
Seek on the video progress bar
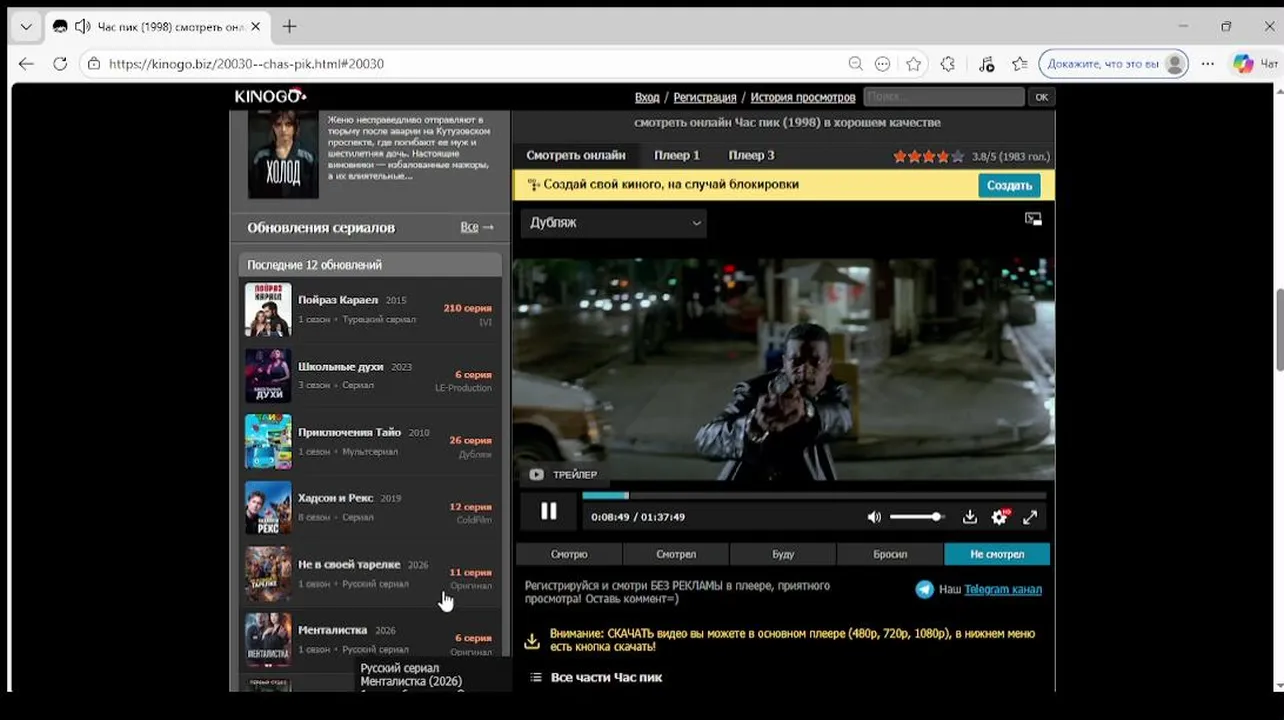pos(814,495)
